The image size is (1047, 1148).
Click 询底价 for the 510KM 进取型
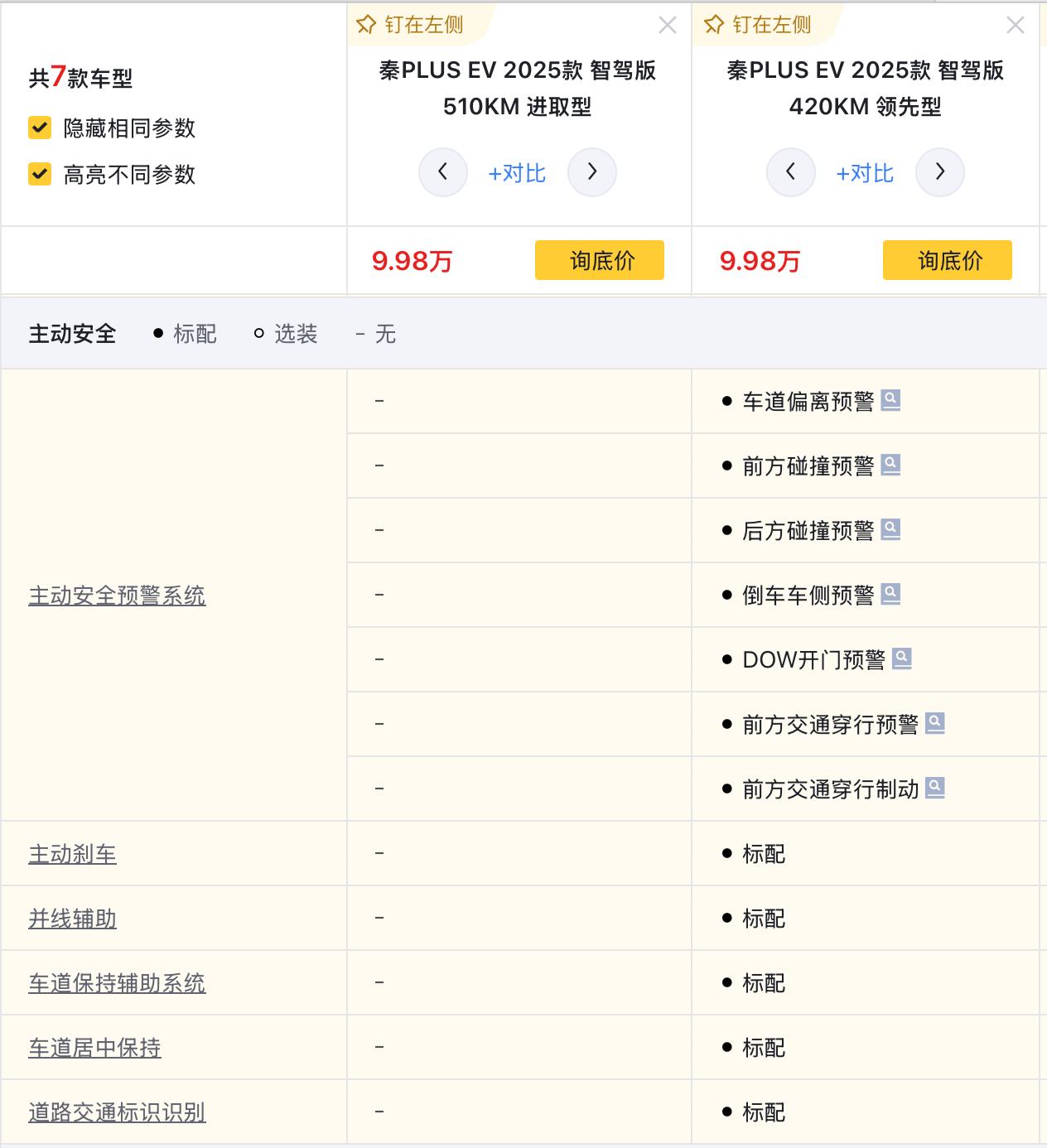pos(600,260)
